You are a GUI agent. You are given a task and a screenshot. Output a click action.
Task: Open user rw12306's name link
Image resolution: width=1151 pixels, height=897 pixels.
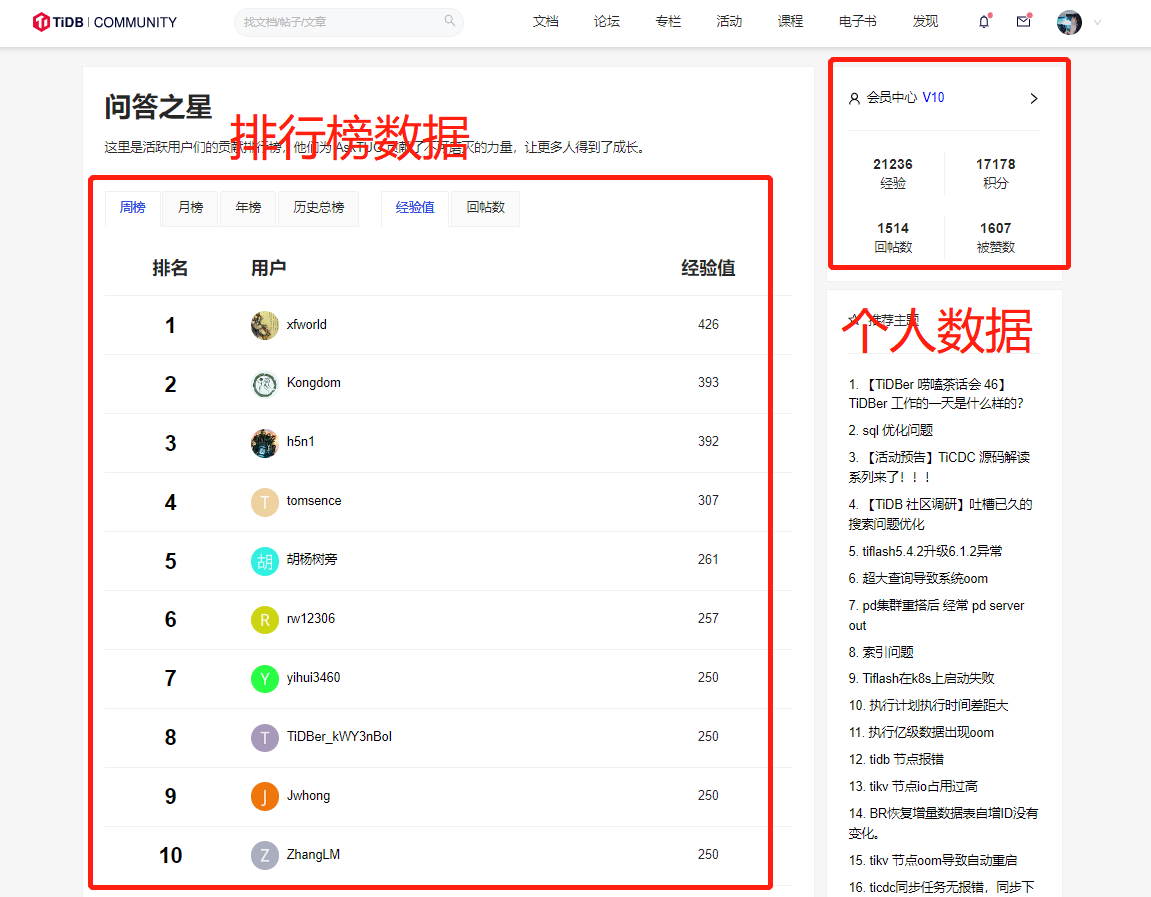coord(311,619)
